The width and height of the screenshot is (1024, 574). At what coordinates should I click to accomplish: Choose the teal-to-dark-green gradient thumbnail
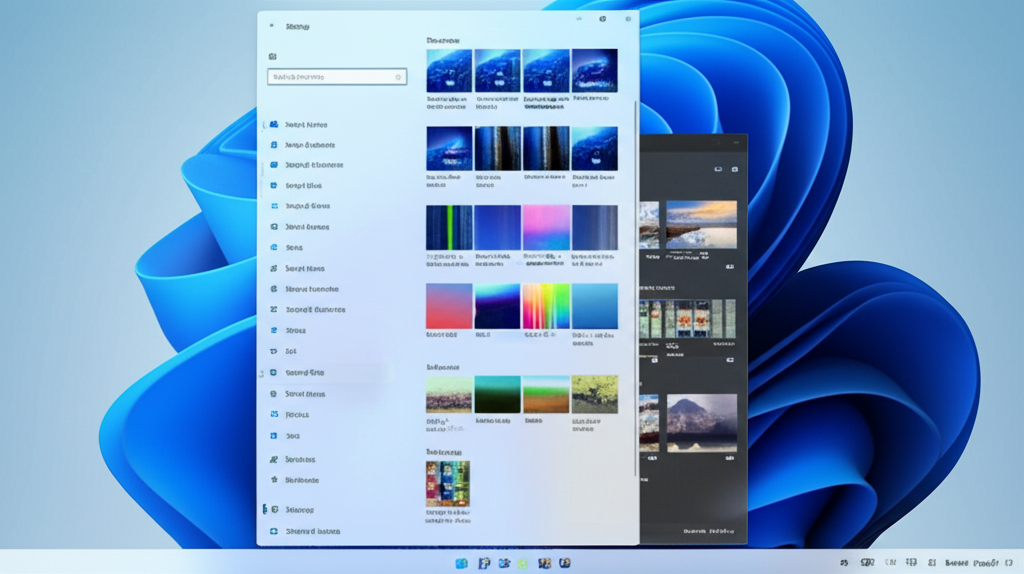coord(497,394)
